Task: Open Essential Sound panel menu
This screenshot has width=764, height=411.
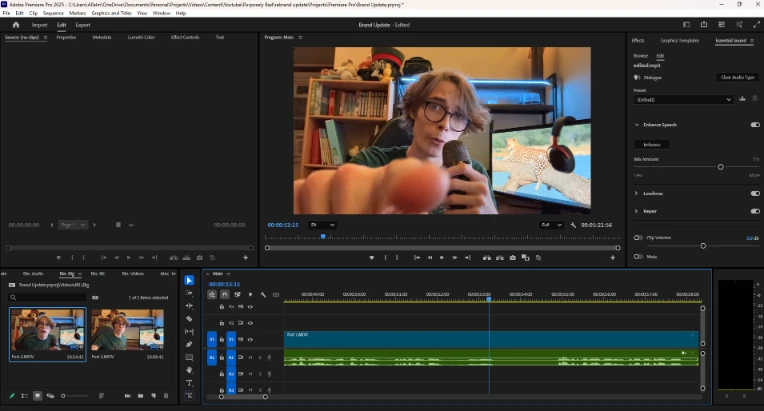Action: [752, 40]
